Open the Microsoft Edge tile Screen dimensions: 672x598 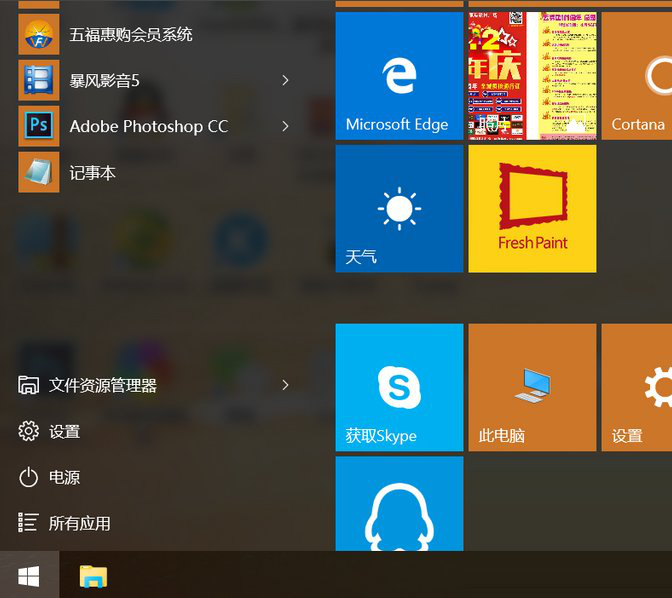399,76
